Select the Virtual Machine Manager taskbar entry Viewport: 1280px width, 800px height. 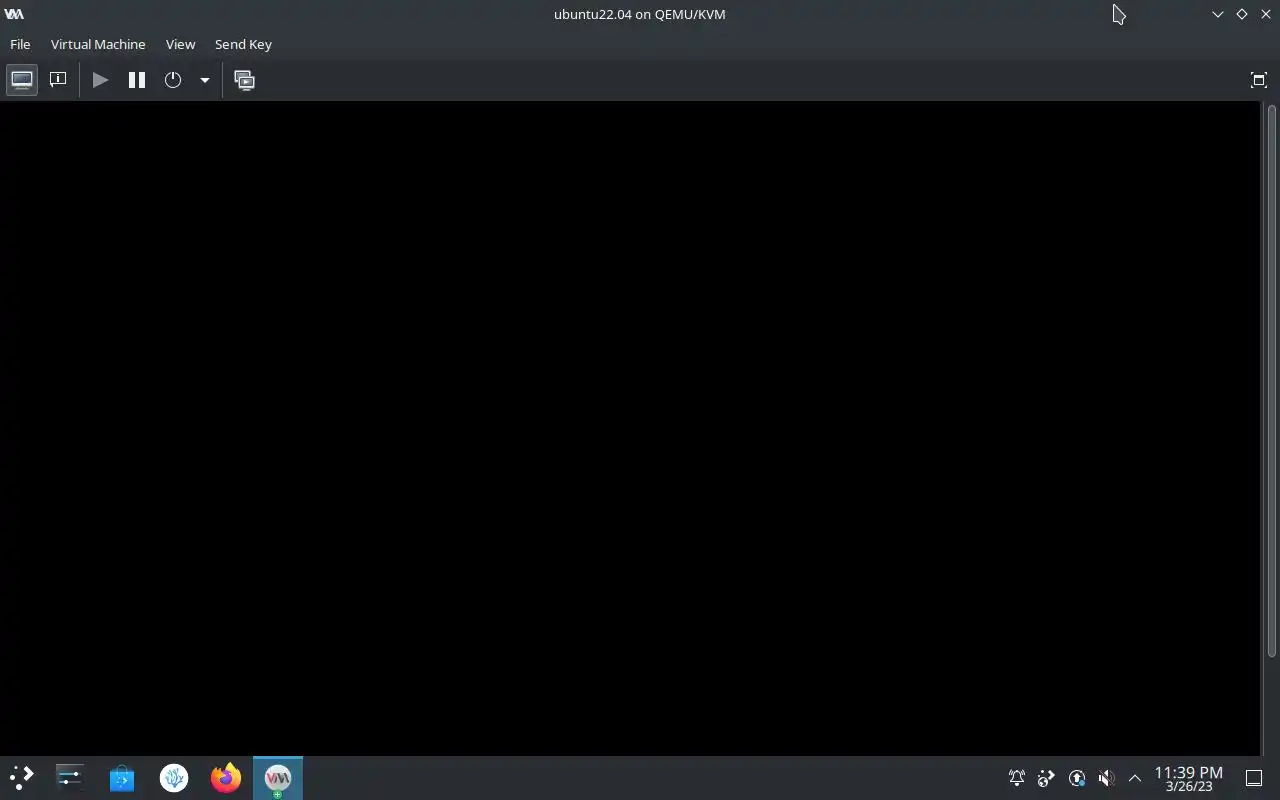[278, 778]
